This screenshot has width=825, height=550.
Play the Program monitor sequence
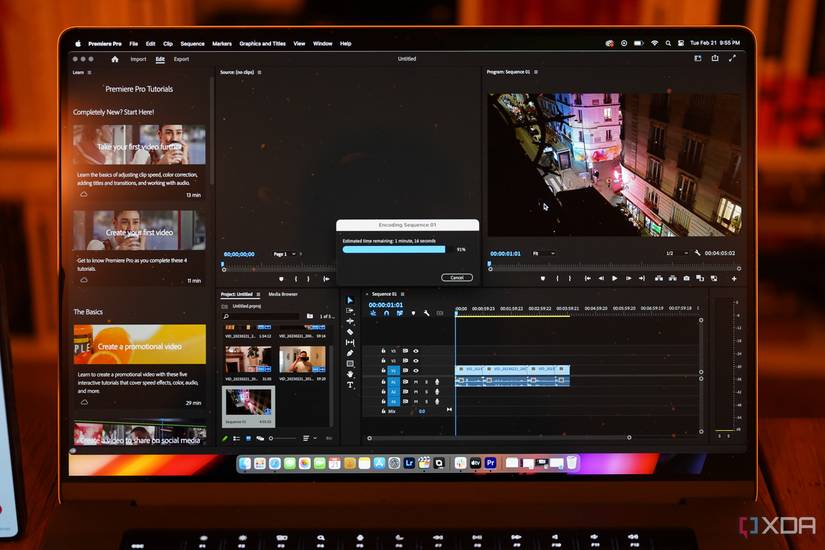(x=614, y=278)
